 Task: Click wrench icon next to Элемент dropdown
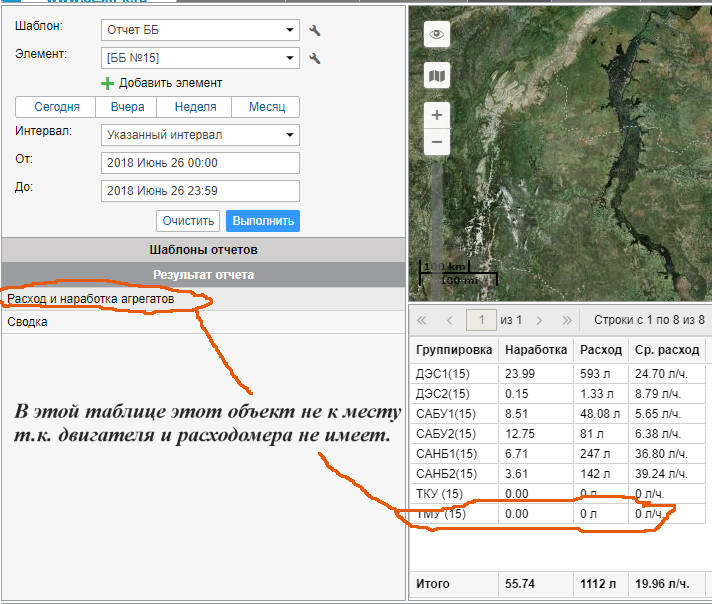pyautogui.click(x=315, y=59)
